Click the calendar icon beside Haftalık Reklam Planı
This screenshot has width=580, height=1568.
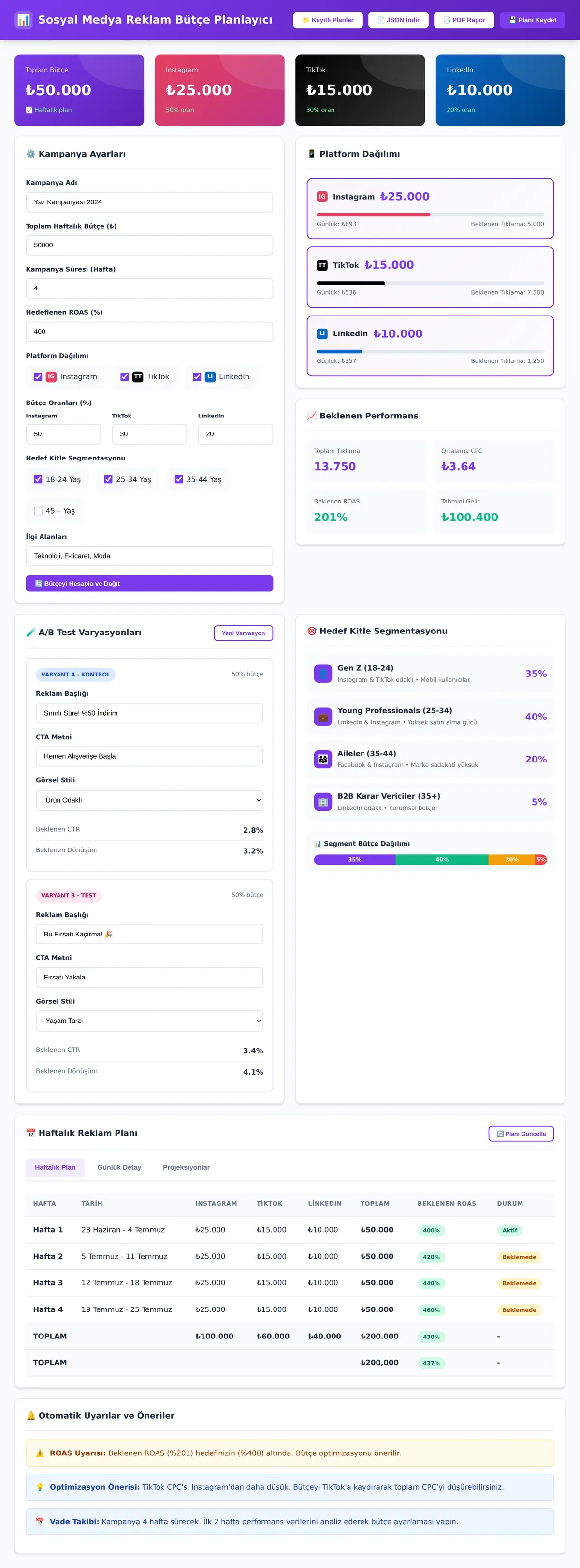point(30,1133)
